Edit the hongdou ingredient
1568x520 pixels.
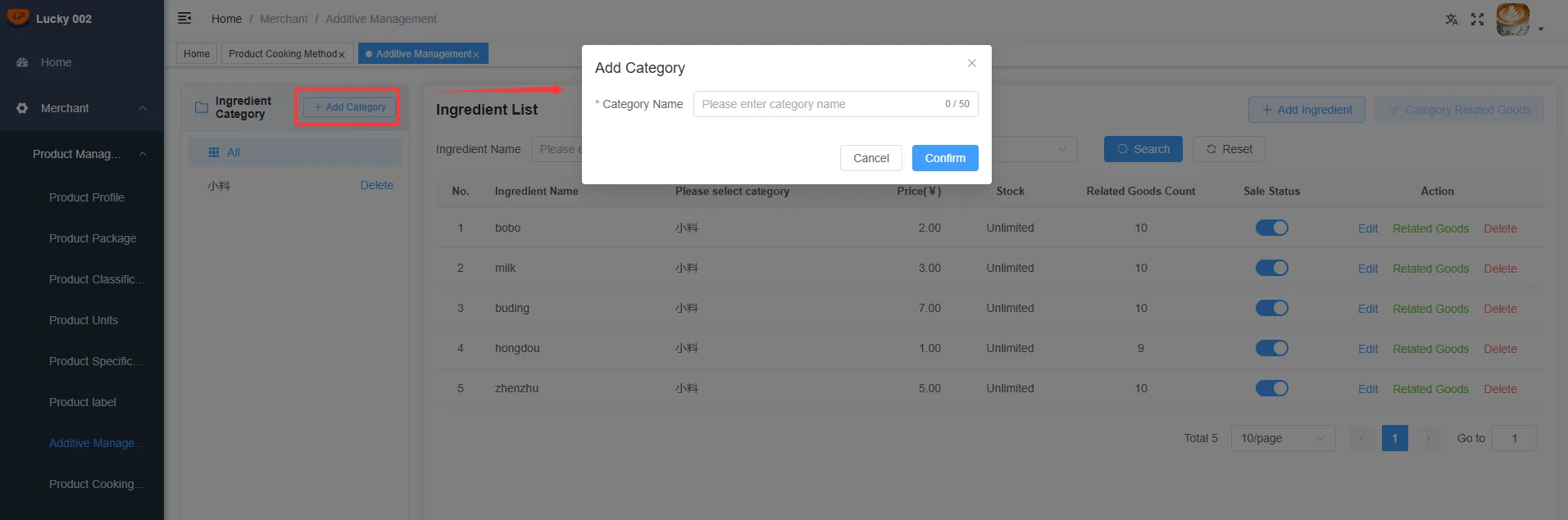[x=1367, y=349]
